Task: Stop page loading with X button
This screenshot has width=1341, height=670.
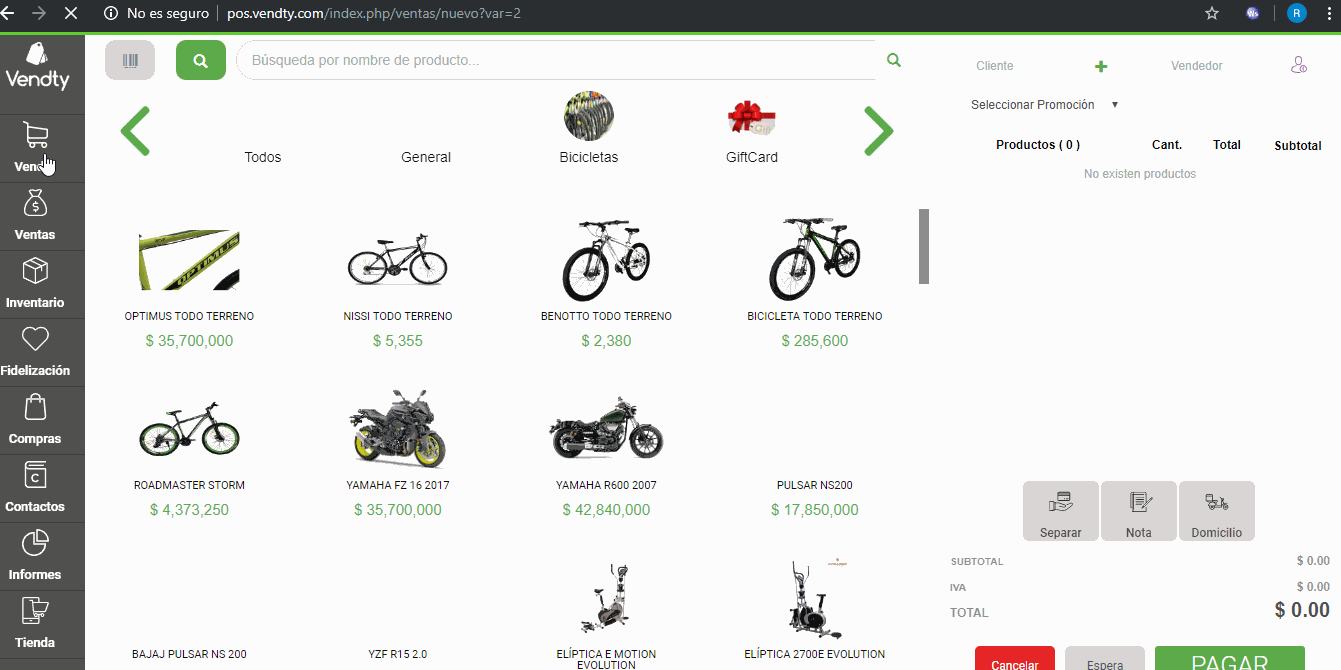Action: (71, 14)
